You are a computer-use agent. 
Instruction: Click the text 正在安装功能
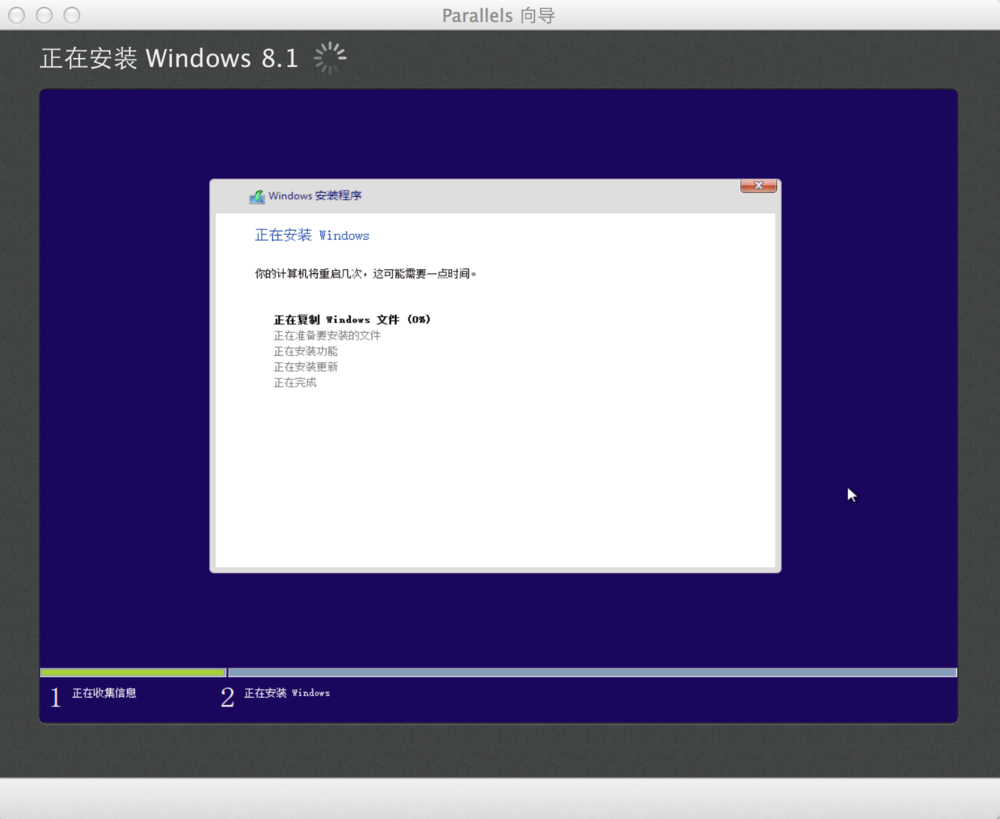coord(305,351)
